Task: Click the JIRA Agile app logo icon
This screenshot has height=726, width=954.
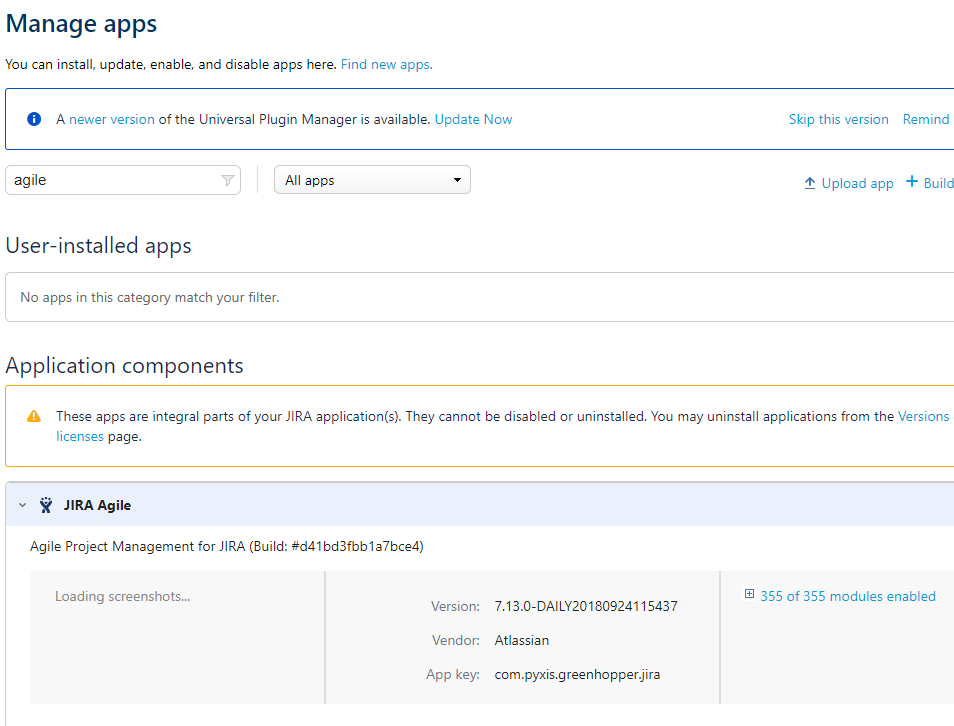Action: [46, 505]
